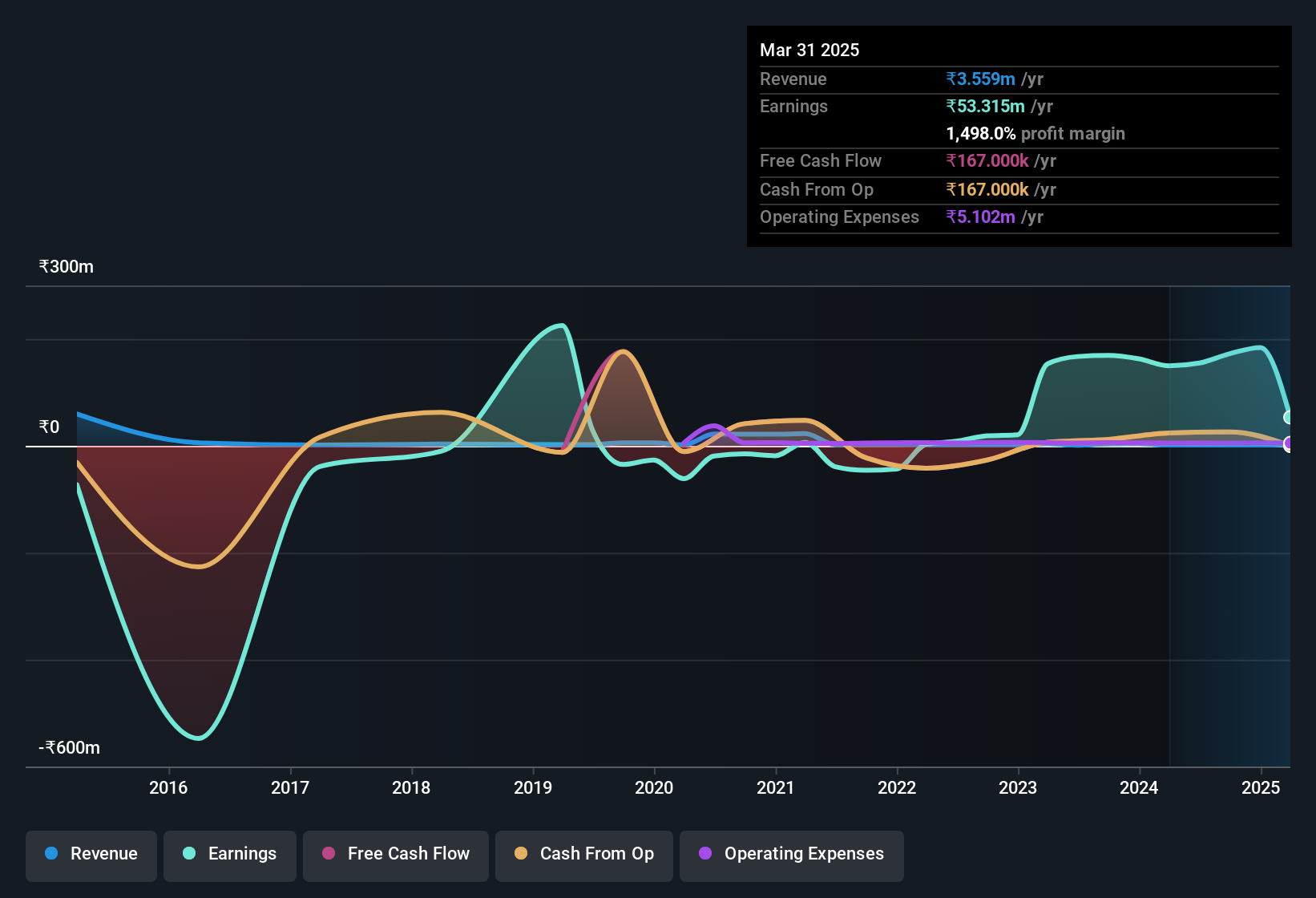This screenshot has width=1316, height=898.
Task: Hide the Operating Expenses series
Action: click(x=792, y=856)
